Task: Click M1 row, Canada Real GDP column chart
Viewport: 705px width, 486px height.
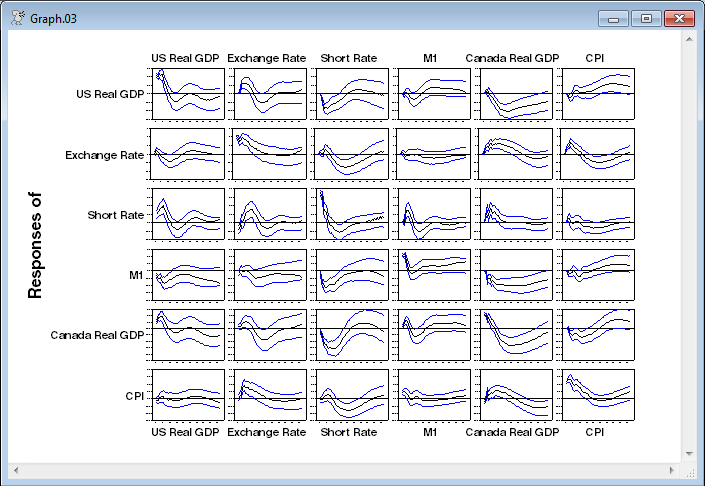Action: (x=515, y=274)
